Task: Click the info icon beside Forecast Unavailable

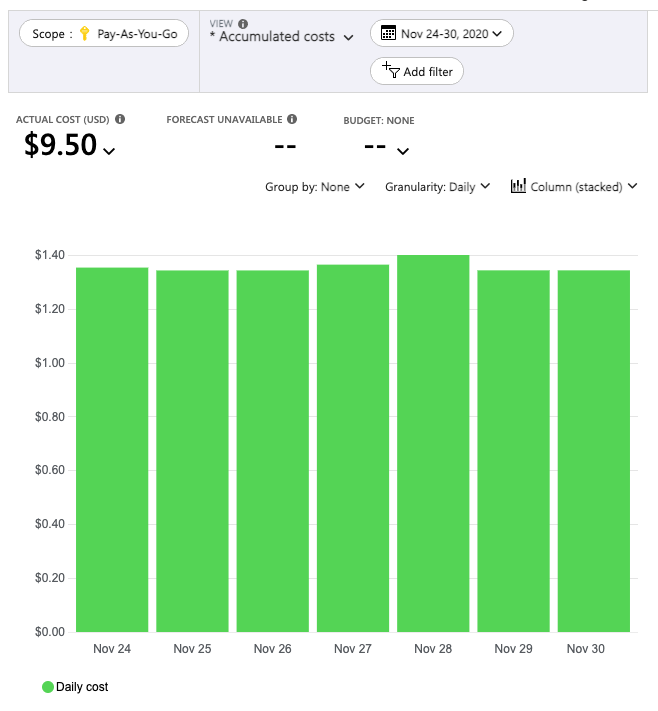Action: click(x=292, y=119)
